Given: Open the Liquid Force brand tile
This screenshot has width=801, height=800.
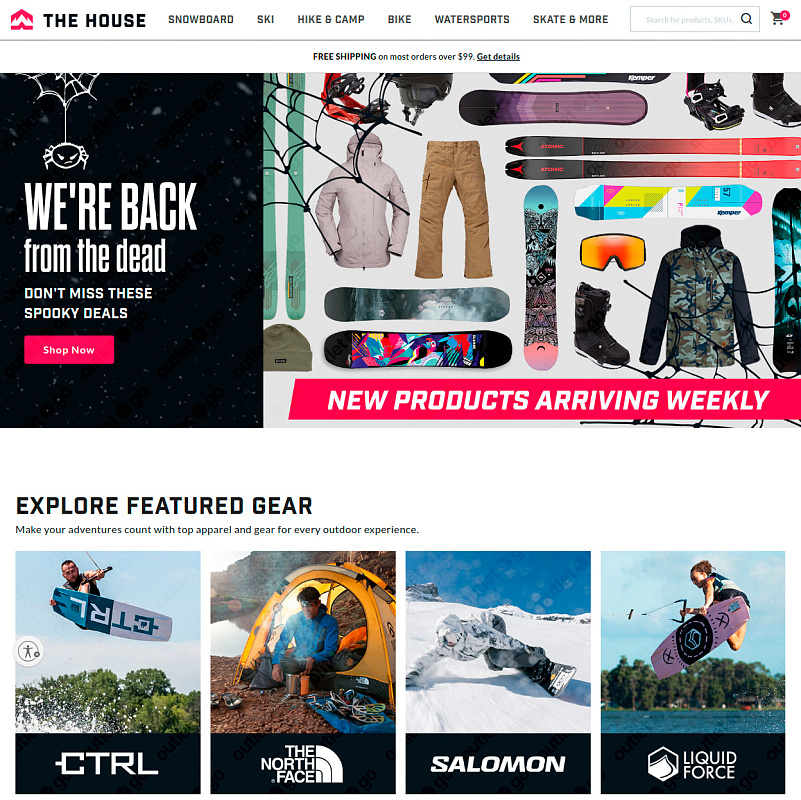Looking at the screenshot, I should 693,672.
